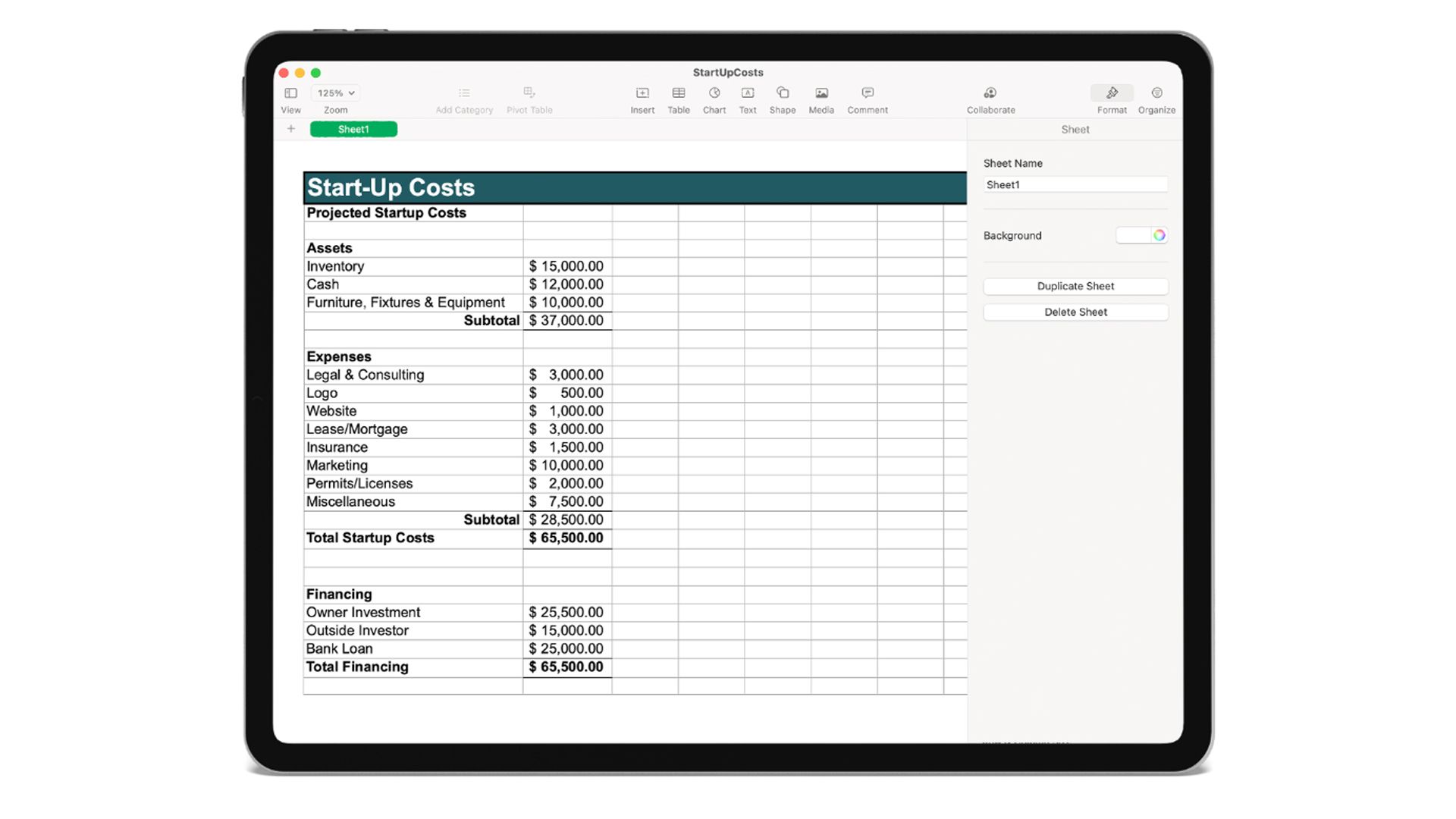The width and height of the screenshot is (1456, 819).
Task: Select the Sheet1 tab
Action: [x=353, y=130]
